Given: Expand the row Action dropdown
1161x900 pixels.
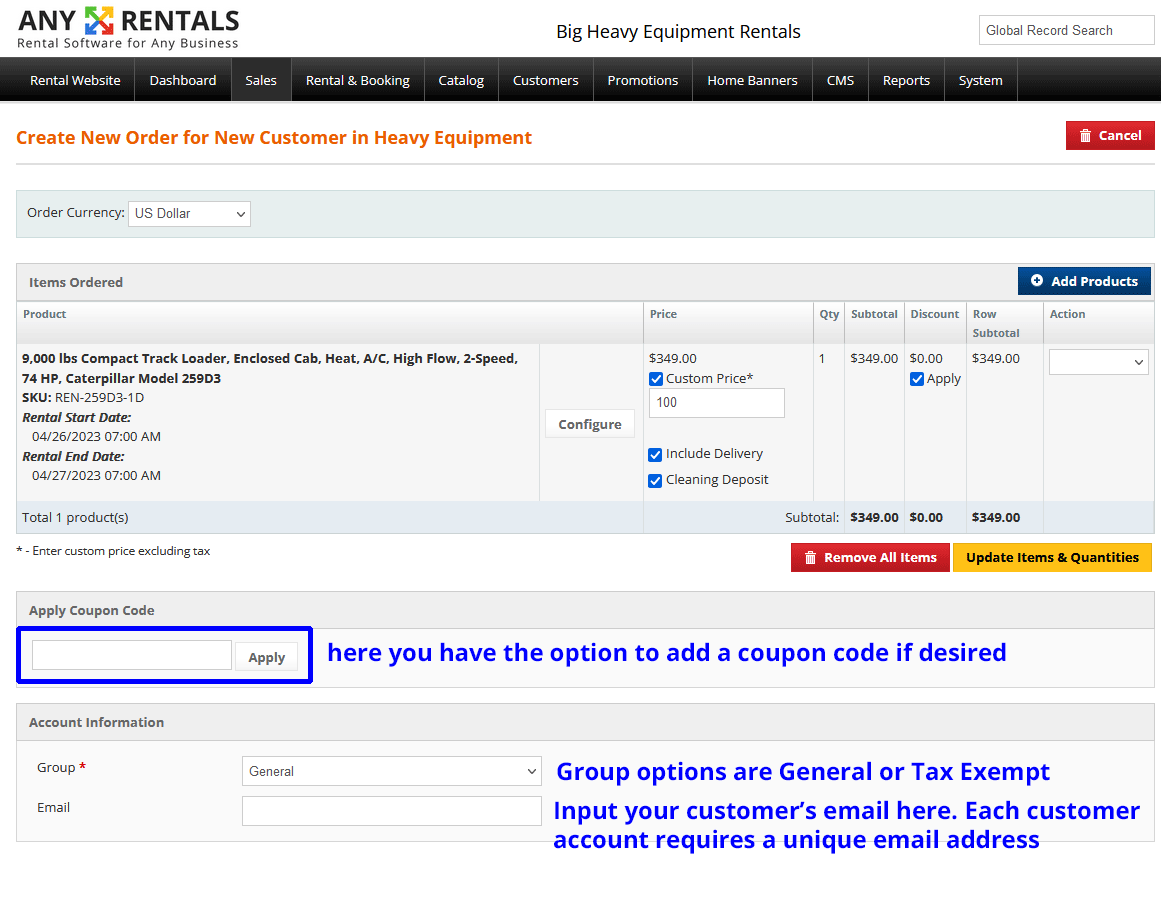Looking at the screenshot, I should [x=1098, y=362].
